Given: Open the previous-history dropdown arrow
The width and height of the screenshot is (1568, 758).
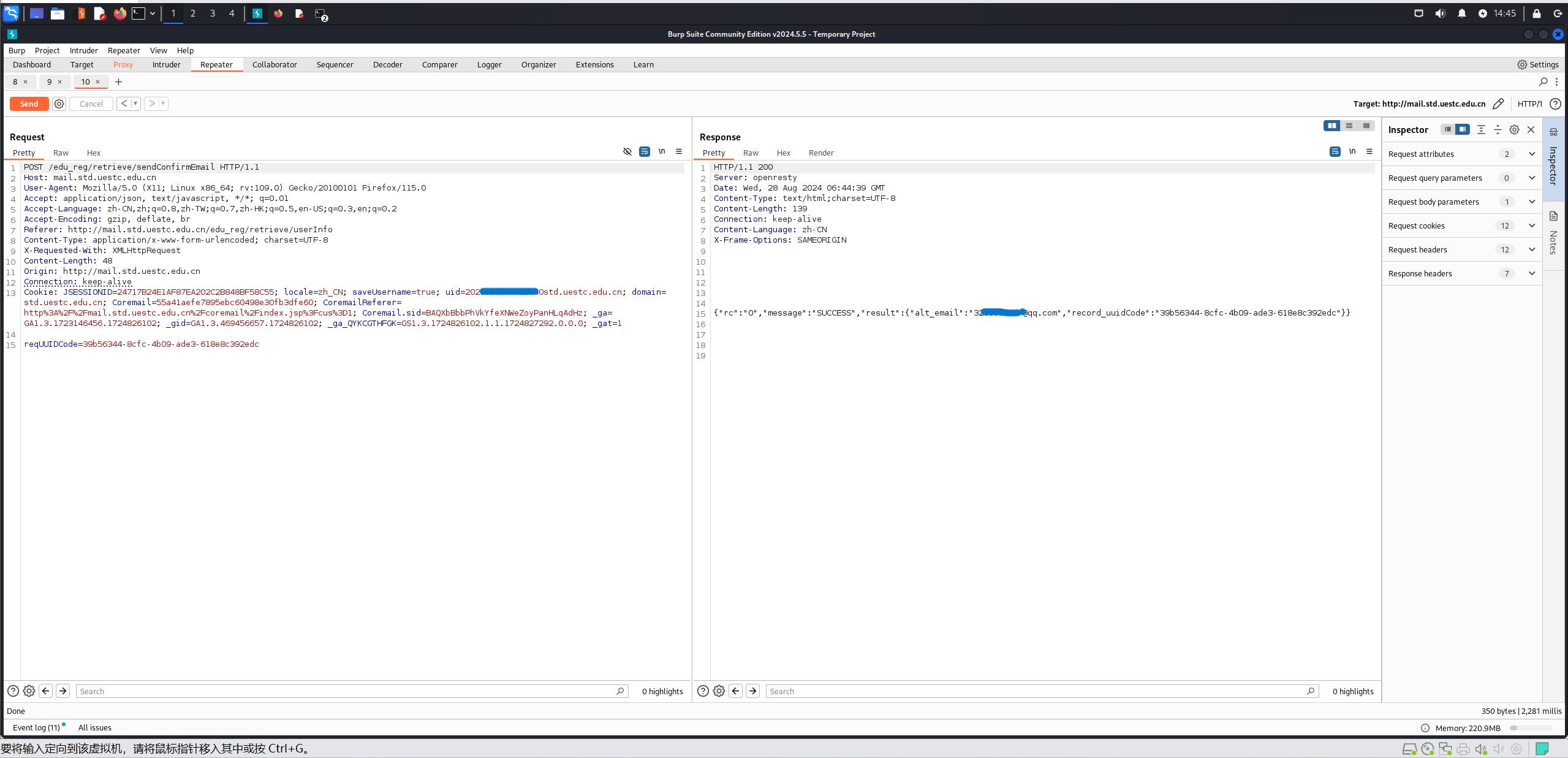Looking at the screenshot, I should (x=135, y=104).
